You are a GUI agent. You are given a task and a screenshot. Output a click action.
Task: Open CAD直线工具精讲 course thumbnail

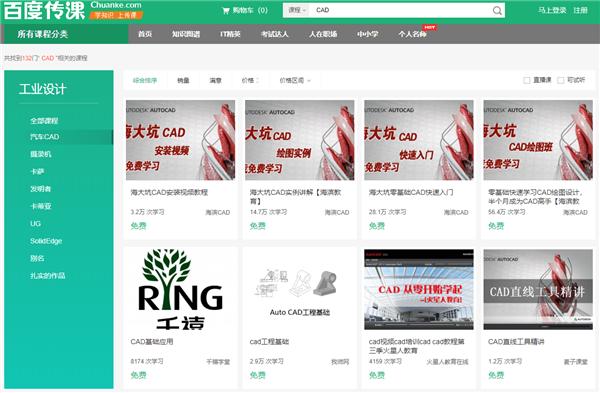(x=538, y=289)
